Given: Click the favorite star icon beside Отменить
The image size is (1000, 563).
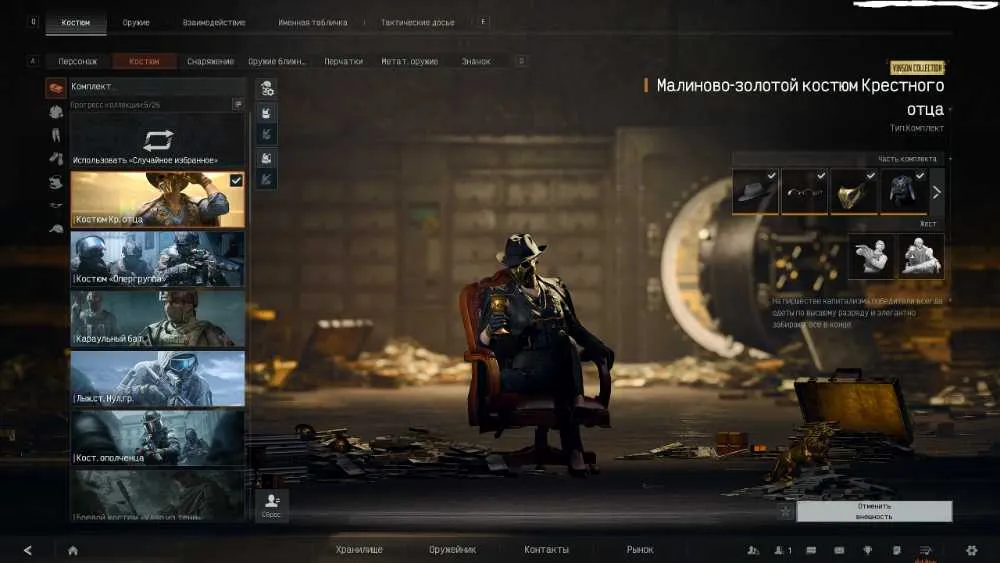Looking at the screenshot, I should click(x=786, y=511).
